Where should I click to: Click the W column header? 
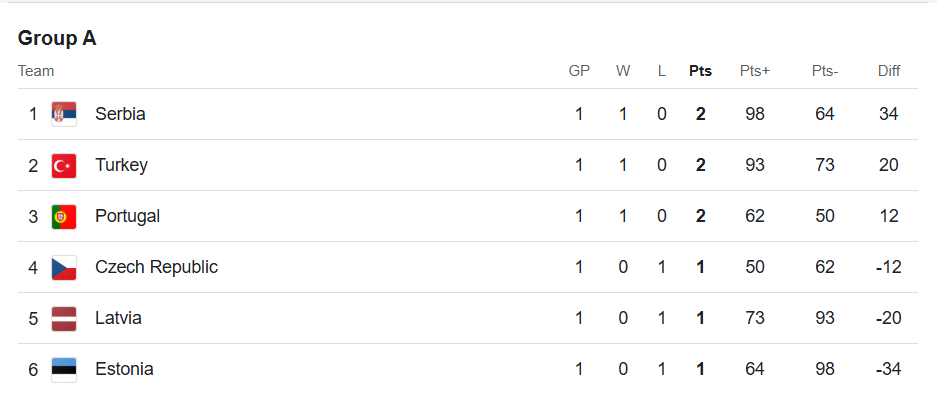(623, 71)
